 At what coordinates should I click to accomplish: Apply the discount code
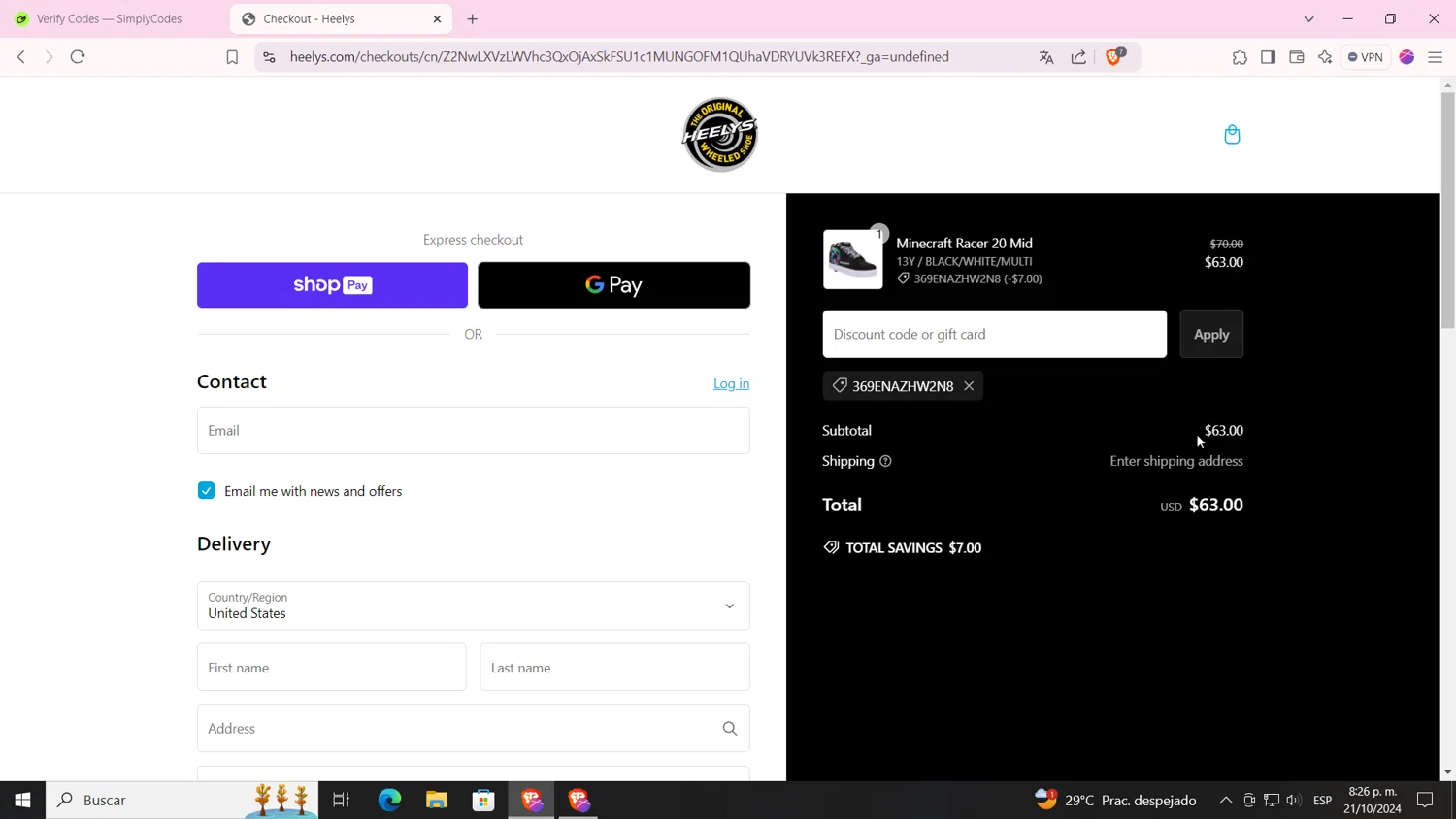click(1211, 334)
